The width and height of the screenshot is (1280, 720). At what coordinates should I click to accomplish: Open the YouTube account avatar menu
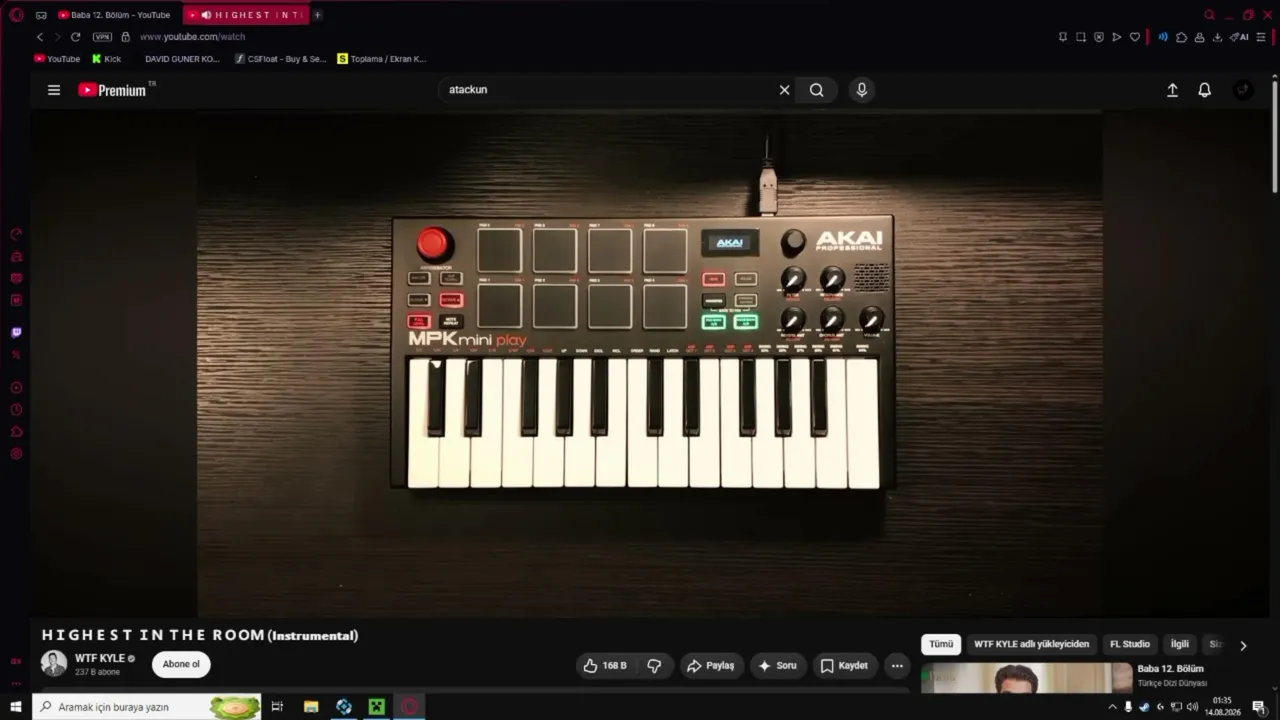(1243, 90)
